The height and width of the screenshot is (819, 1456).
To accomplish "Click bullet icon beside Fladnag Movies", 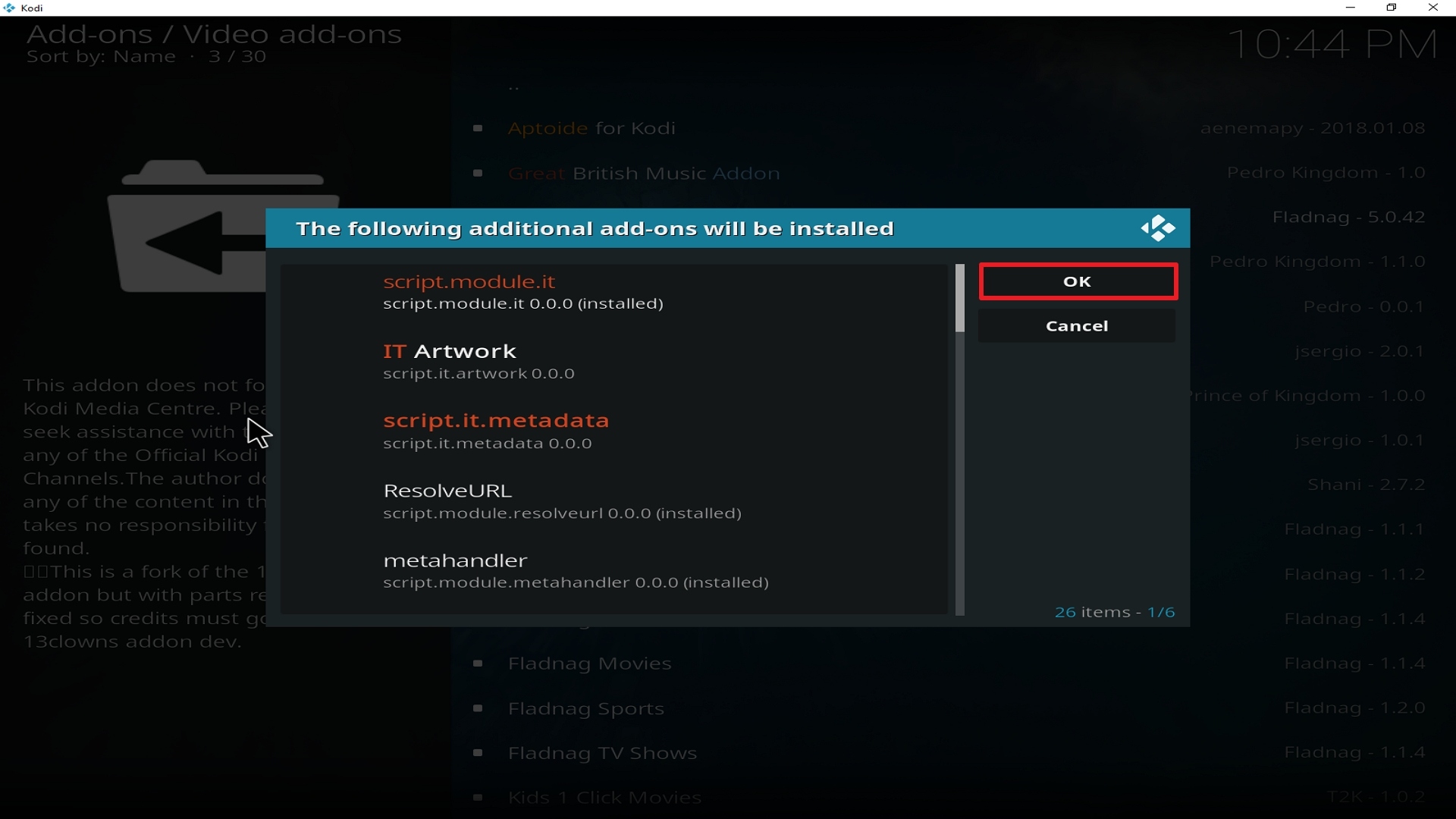I will pyautogui.click(x=479, y=664).
